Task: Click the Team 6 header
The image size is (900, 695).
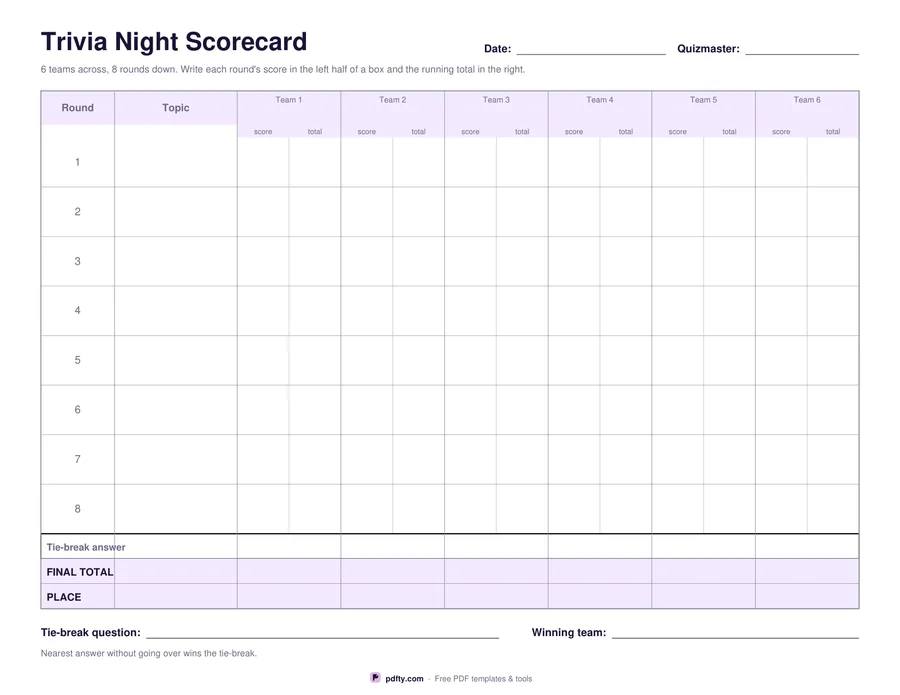Action: [807, 100]
